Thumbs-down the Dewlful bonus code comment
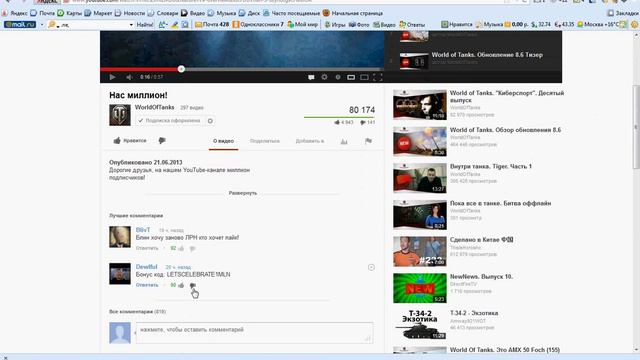 [x=193, y=285]
